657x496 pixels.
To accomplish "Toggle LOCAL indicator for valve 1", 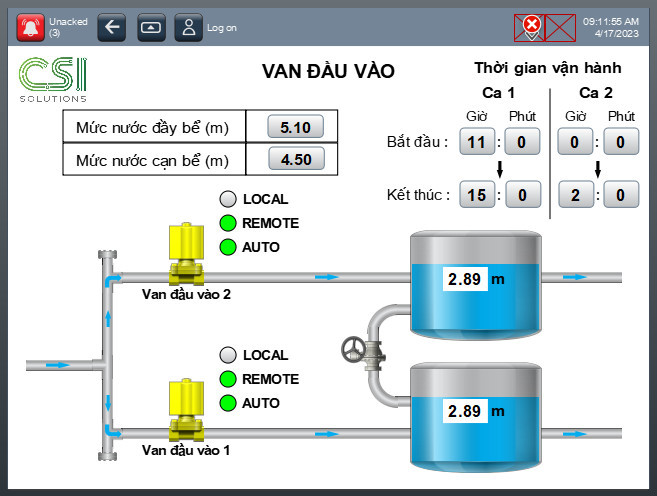I will pyautogui.click(x=228, y=355).
